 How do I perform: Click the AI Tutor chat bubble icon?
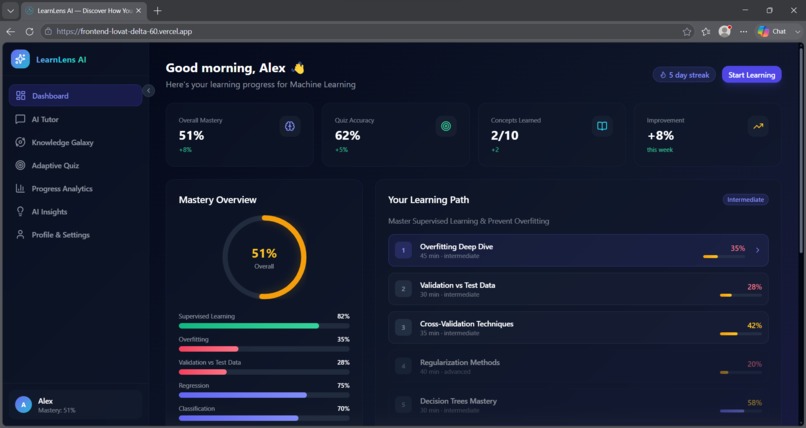(20, 119)
